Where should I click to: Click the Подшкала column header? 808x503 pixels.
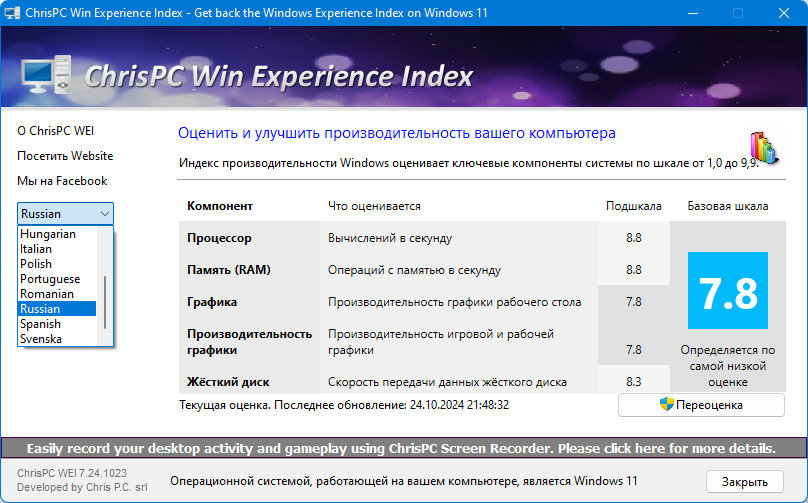(634, 206)
